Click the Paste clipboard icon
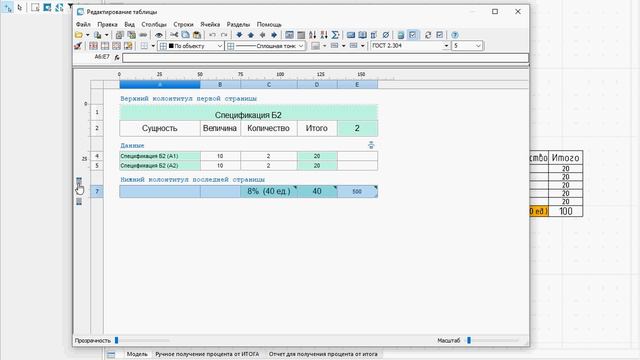640x360 pixels. coord(197,35)
